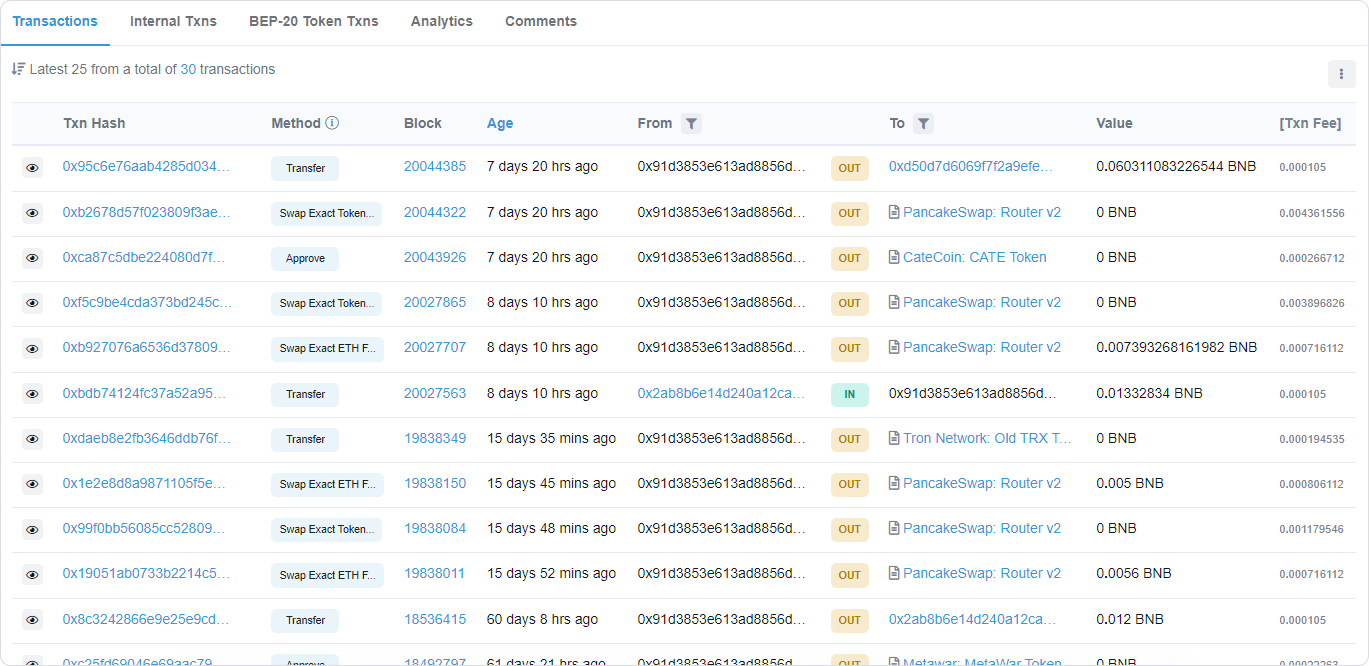The height and width of the screenshot is (666, 1369).
Task: Open txn hash 0xbdb74124fc37a52a95
Action: [x=145, y=393]
